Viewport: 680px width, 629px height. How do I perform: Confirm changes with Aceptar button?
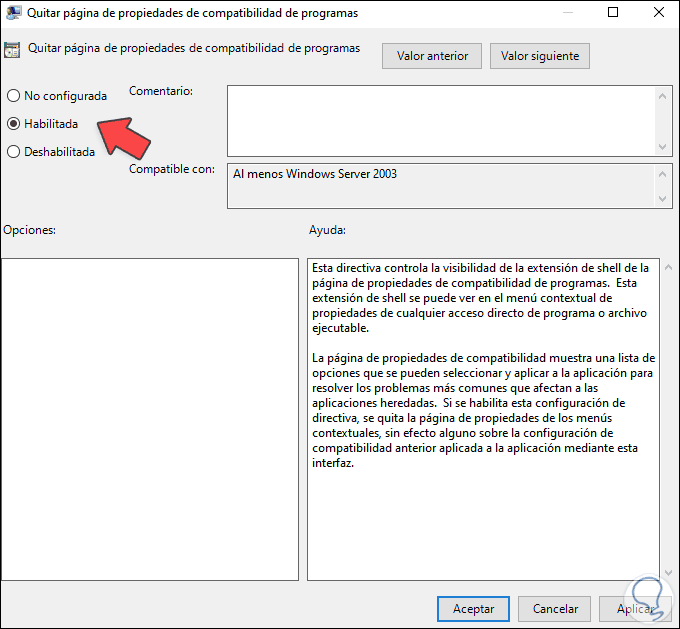pyautogui.click(x=473, y=609)
